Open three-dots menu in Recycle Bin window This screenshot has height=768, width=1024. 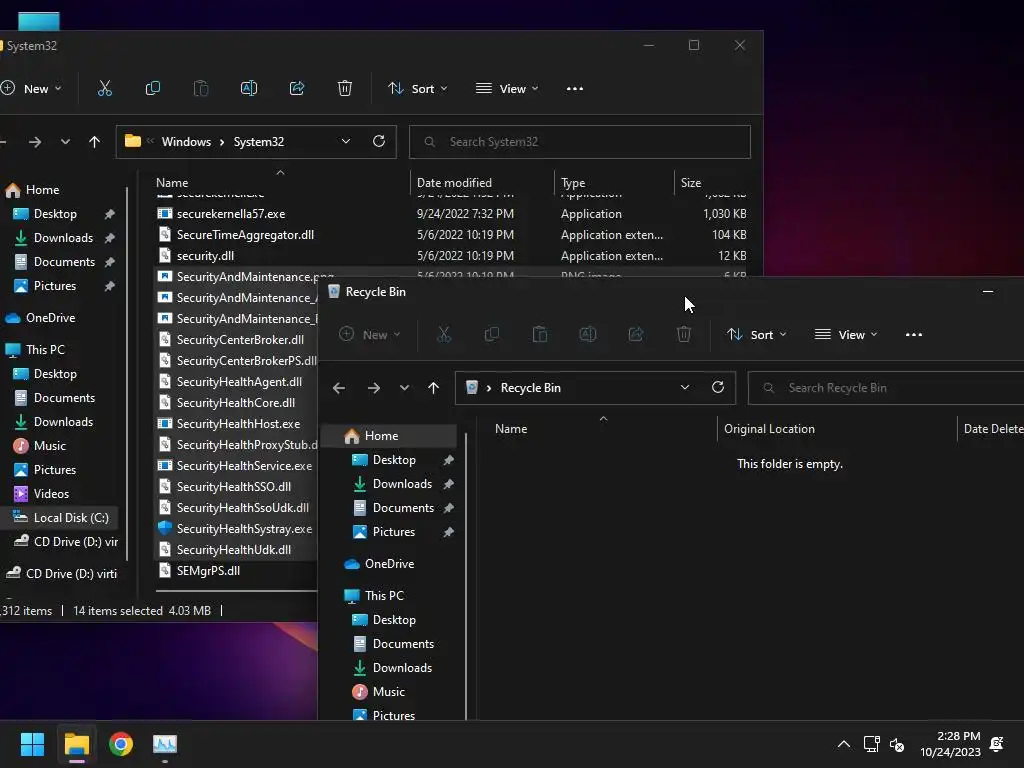pyautogui.click(x=914, y=335)
